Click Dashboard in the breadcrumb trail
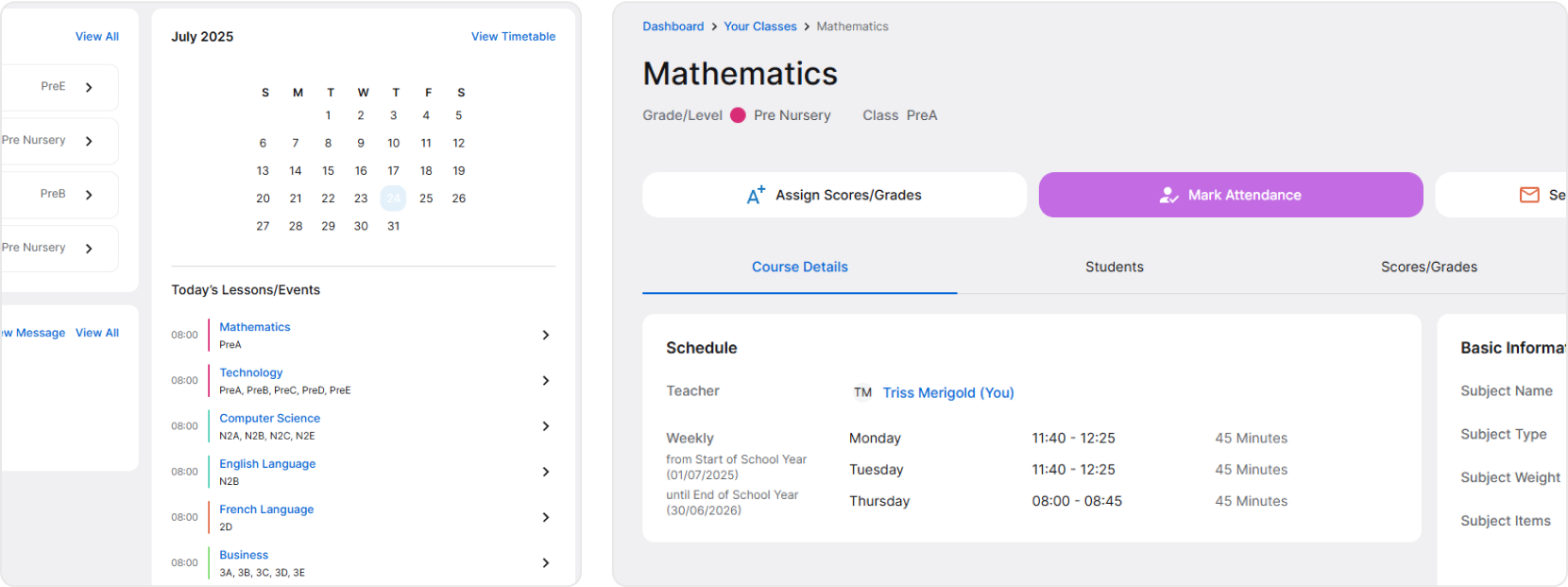The height and width of the screenshot is (587, 1568). coord(673,26)
